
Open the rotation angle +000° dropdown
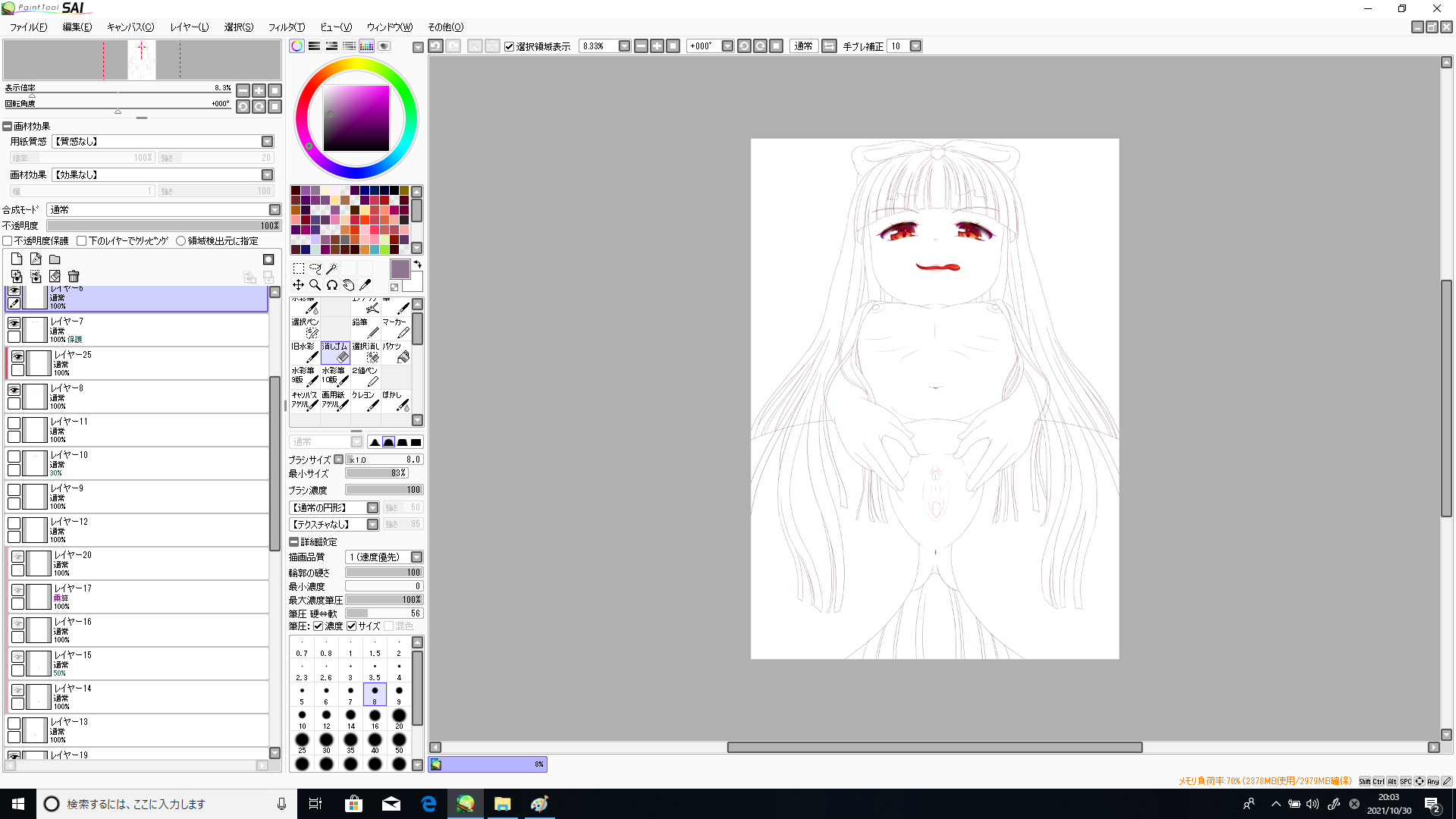(727, 46)
